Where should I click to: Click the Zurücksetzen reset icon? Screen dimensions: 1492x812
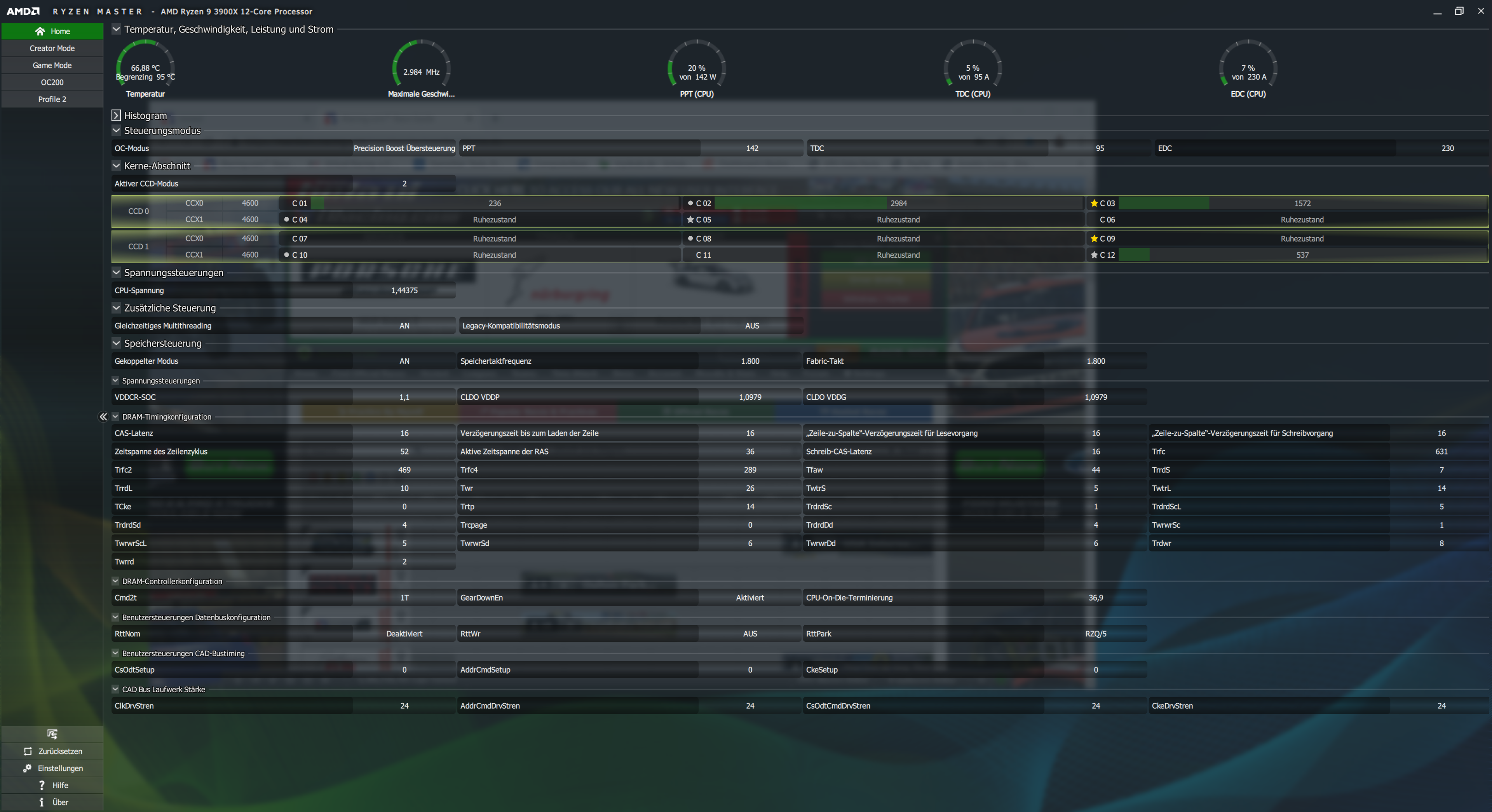pyautogui.click(x=28, y=751)
